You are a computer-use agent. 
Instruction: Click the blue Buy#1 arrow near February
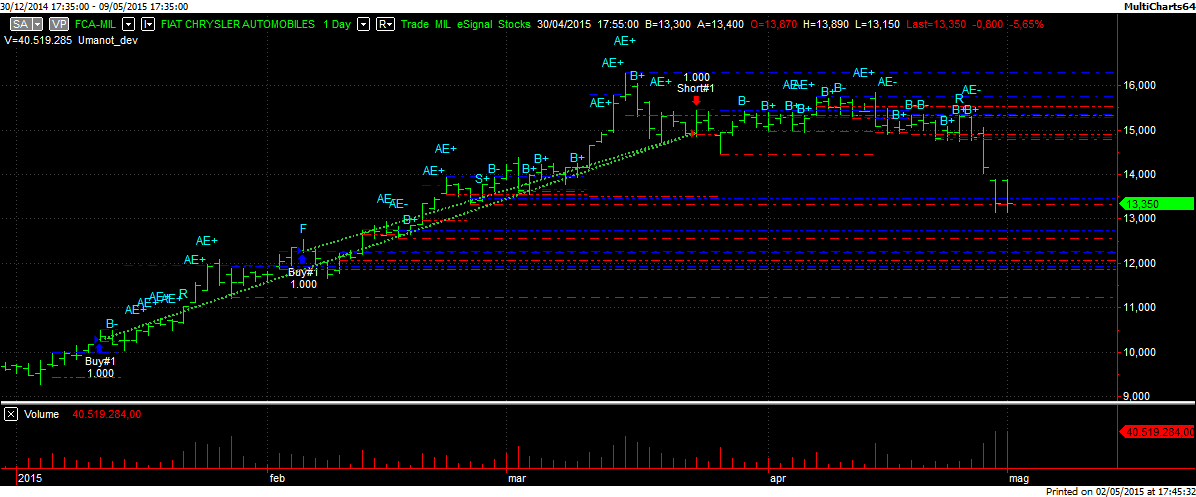point(302,259)
